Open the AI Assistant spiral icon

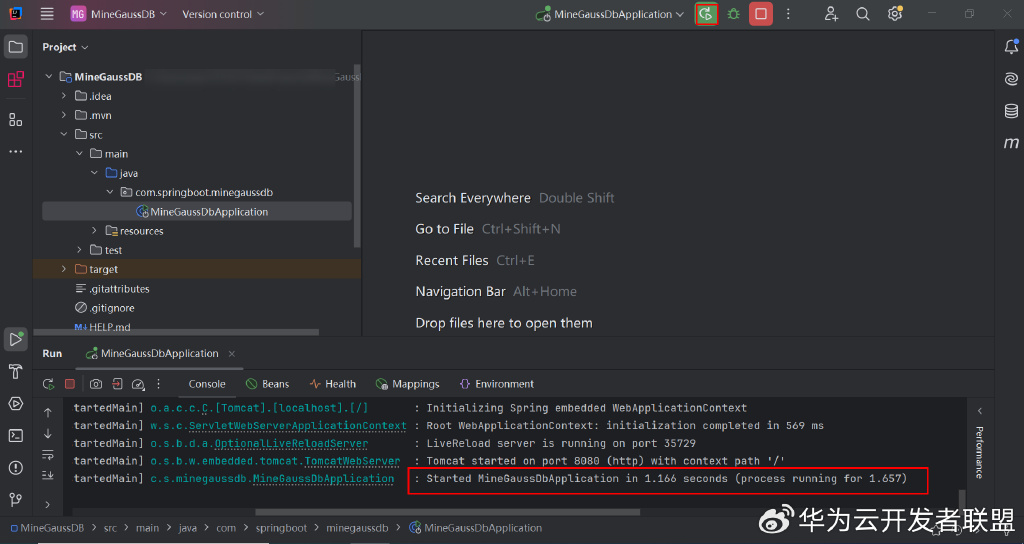1011,79
